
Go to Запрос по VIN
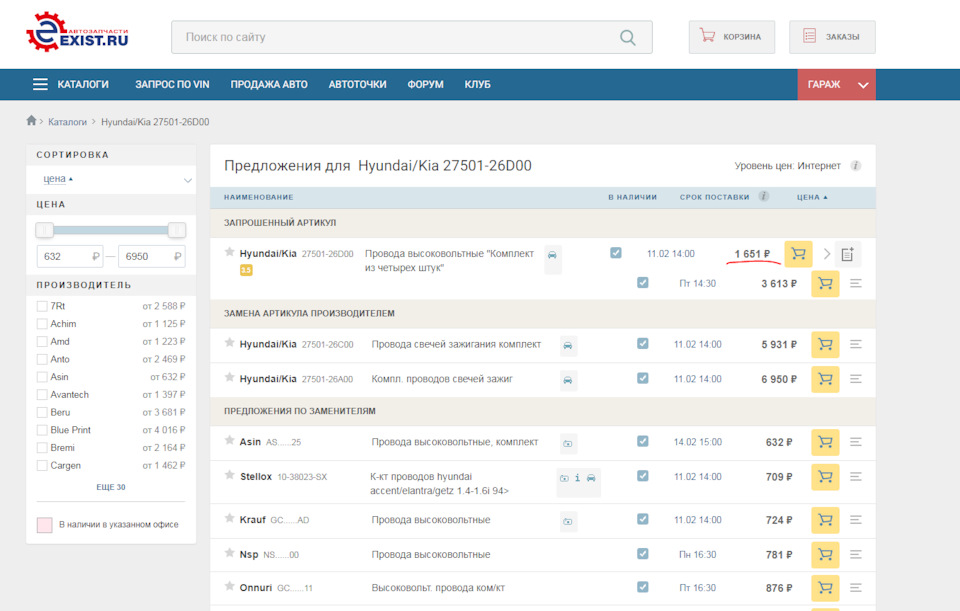[172, 85]
